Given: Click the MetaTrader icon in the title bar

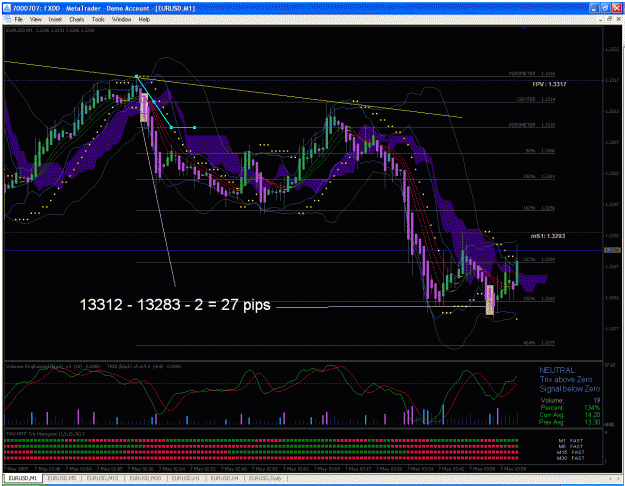Looking at the screenshot, I should point(8,8).
